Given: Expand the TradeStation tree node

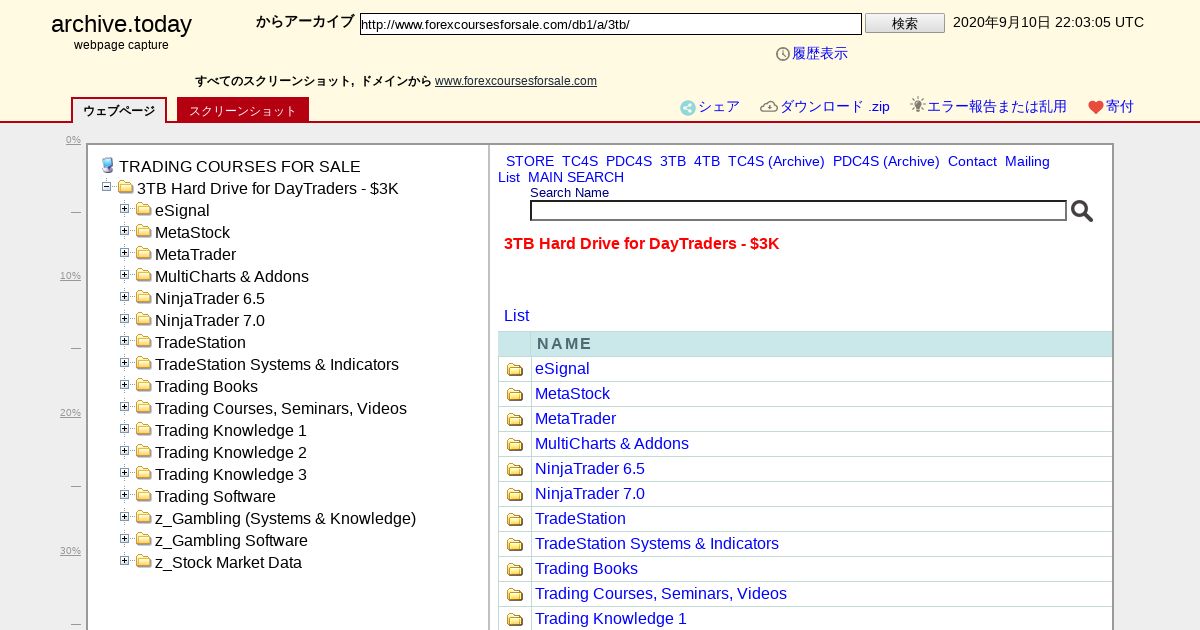Looking at the screenshot, I should [x=125, y=341].
